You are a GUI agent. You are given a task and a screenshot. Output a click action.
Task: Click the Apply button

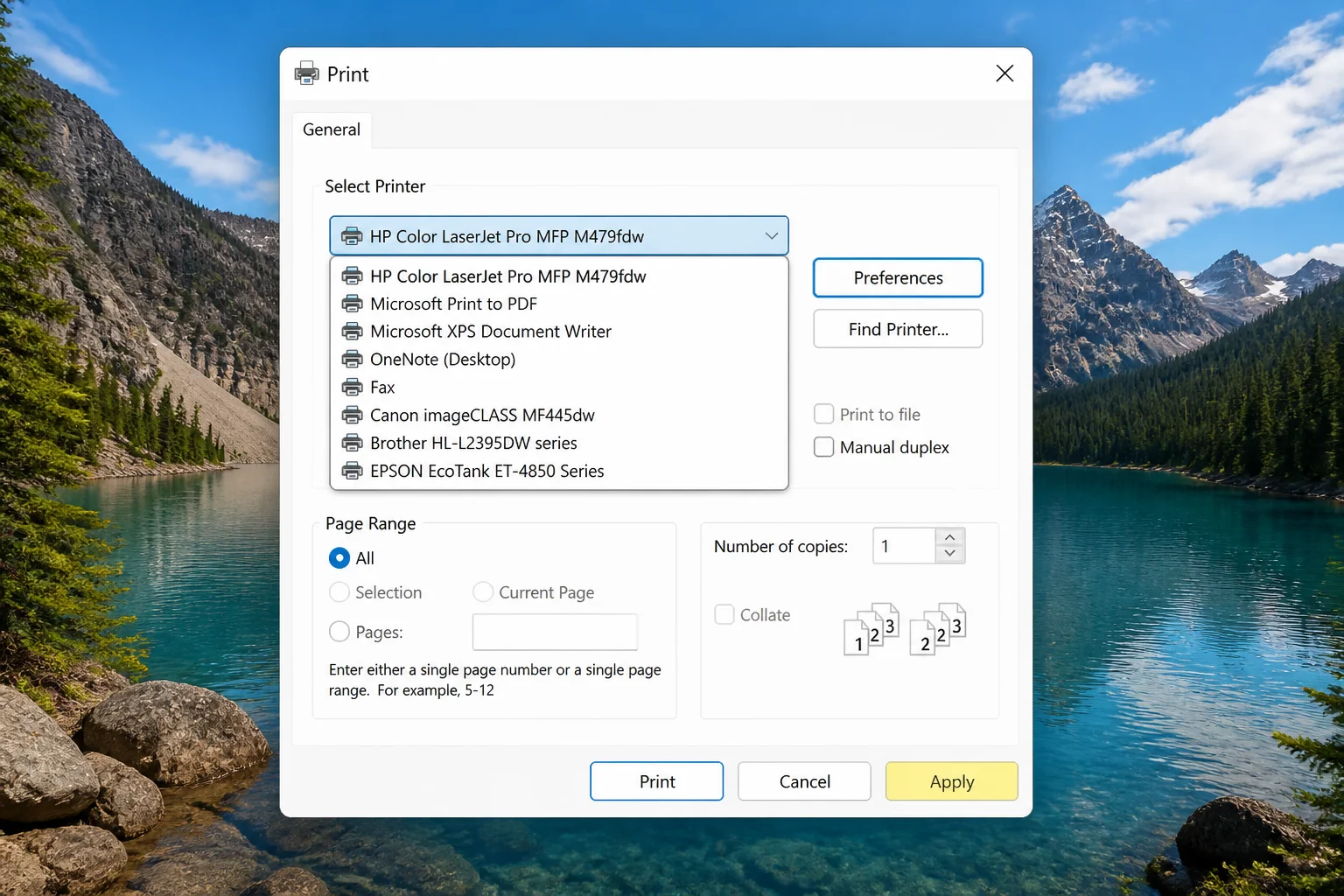tap(952, 781)
